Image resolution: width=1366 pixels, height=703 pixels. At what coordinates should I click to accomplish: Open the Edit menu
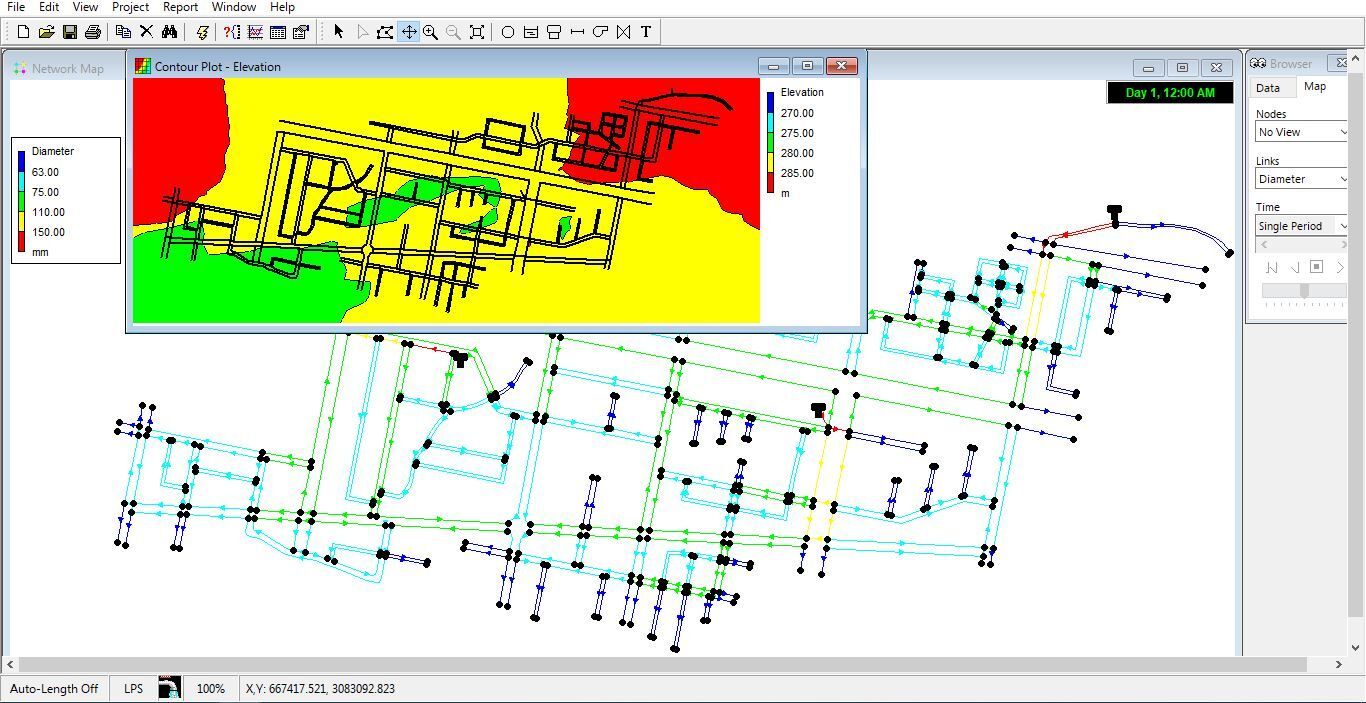tap(48, 7)
